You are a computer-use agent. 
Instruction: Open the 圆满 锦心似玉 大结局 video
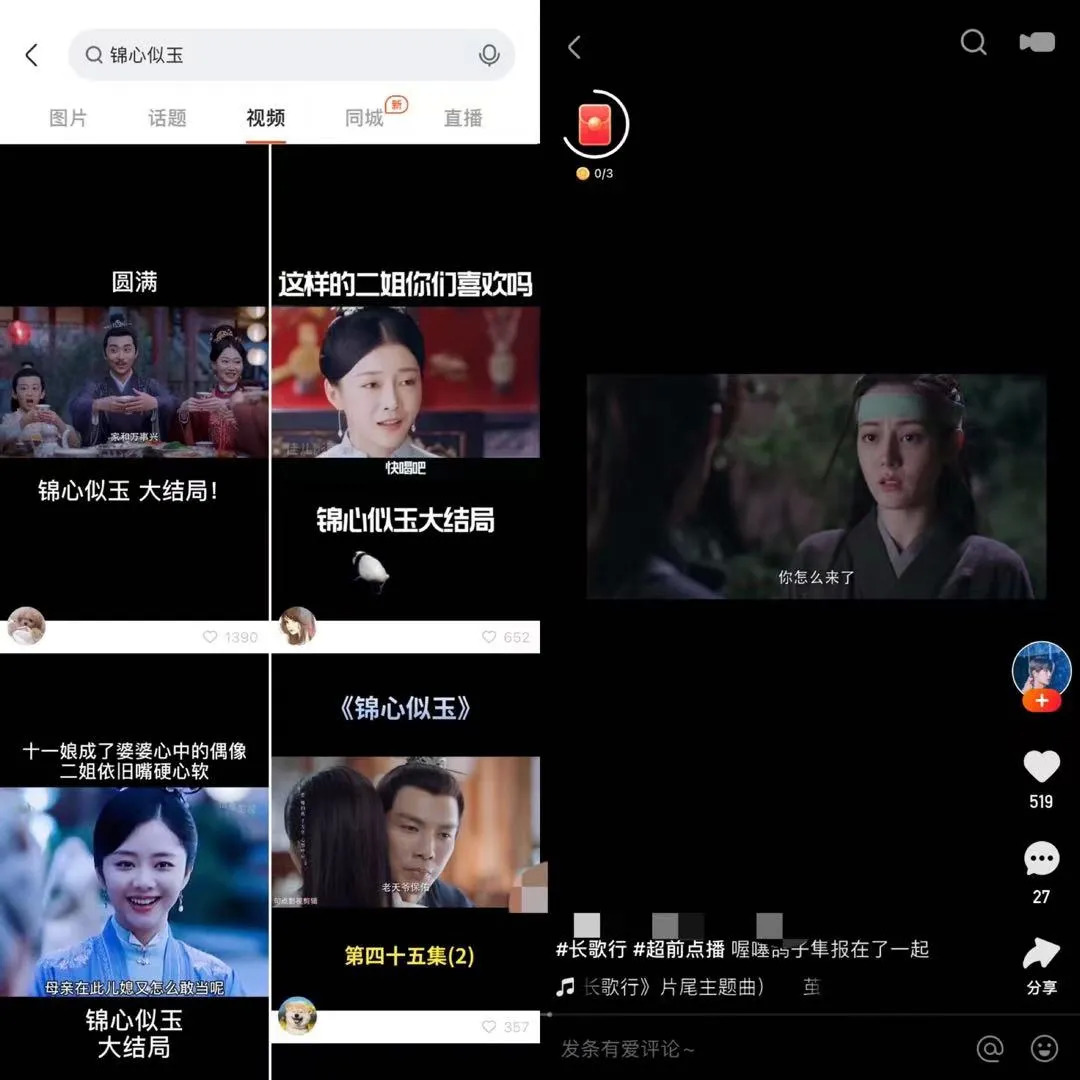tap(134, 382)
